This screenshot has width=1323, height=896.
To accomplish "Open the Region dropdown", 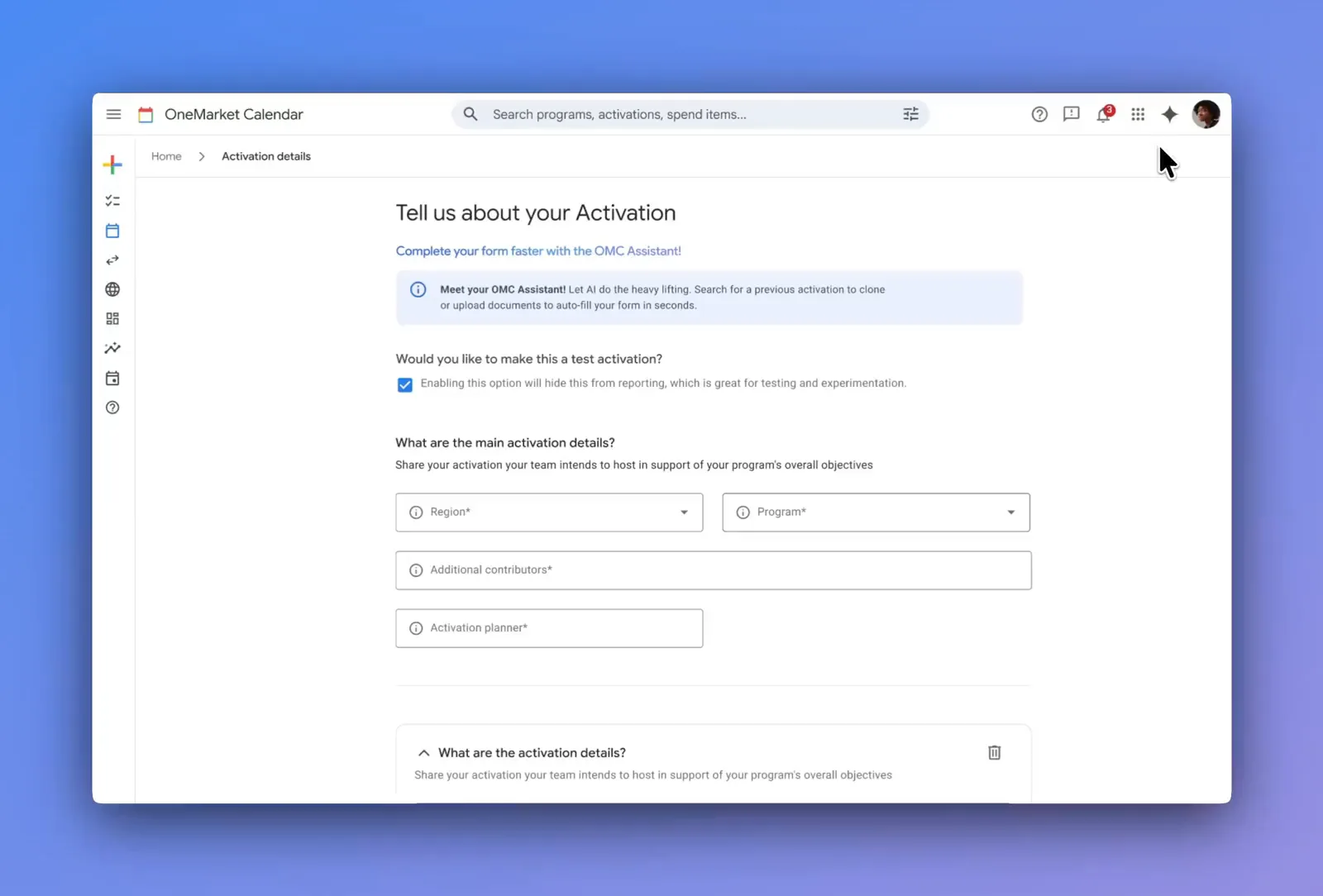I will coord(549,512).
